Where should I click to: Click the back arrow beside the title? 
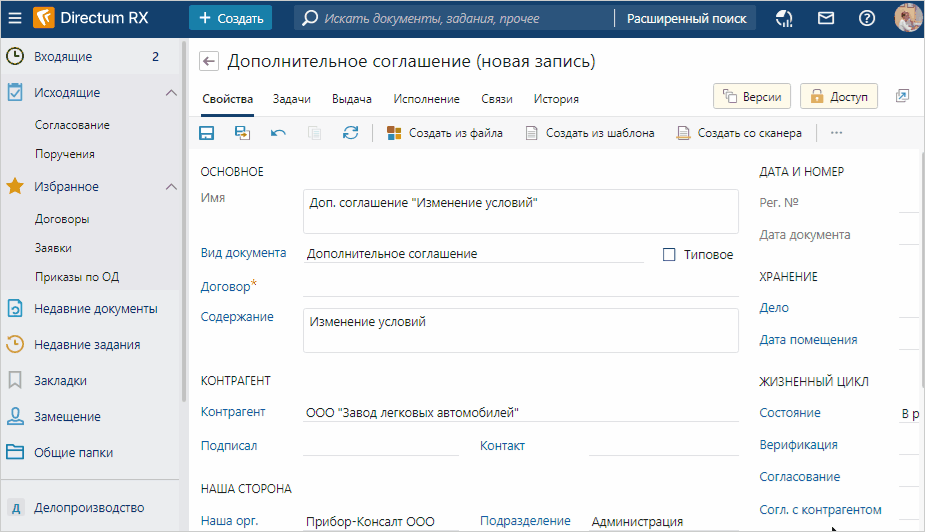click(209, 62)
